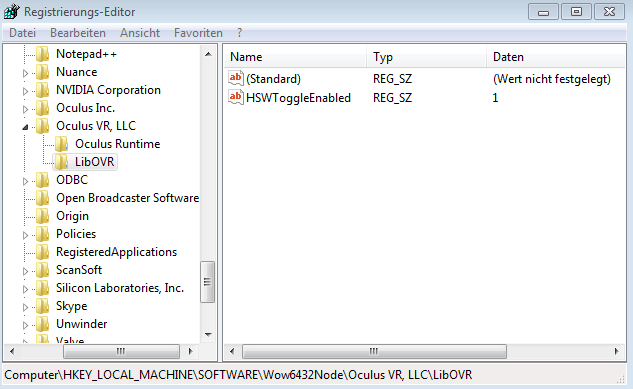Click the Silicon Laboratories folder icon
The height and width of the screenshot is (389, 633).
tap(43, 288)
